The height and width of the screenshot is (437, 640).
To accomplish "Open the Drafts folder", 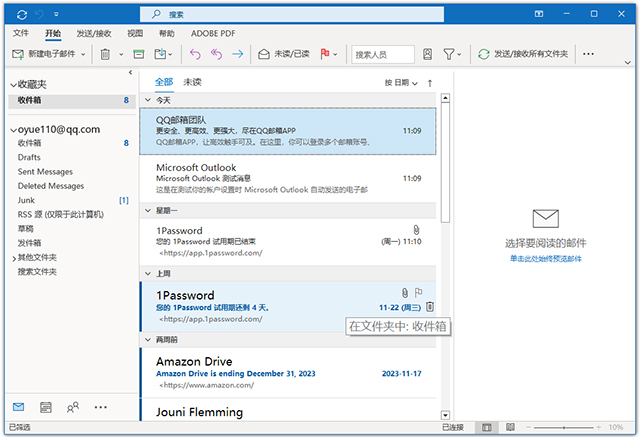I will [x=29, y=157].
